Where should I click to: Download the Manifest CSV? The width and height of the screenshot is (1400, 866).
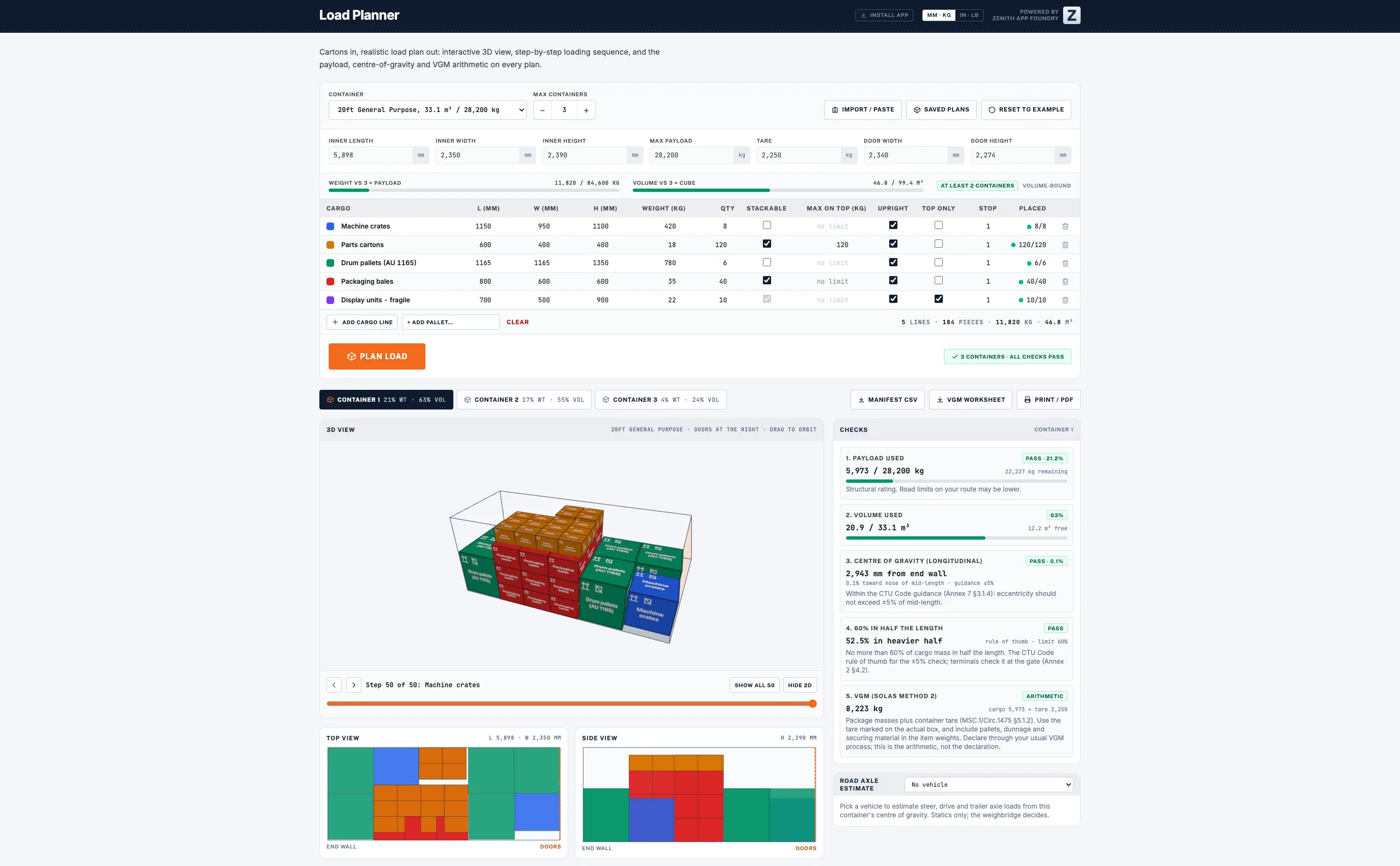click(x=888, y=400)
